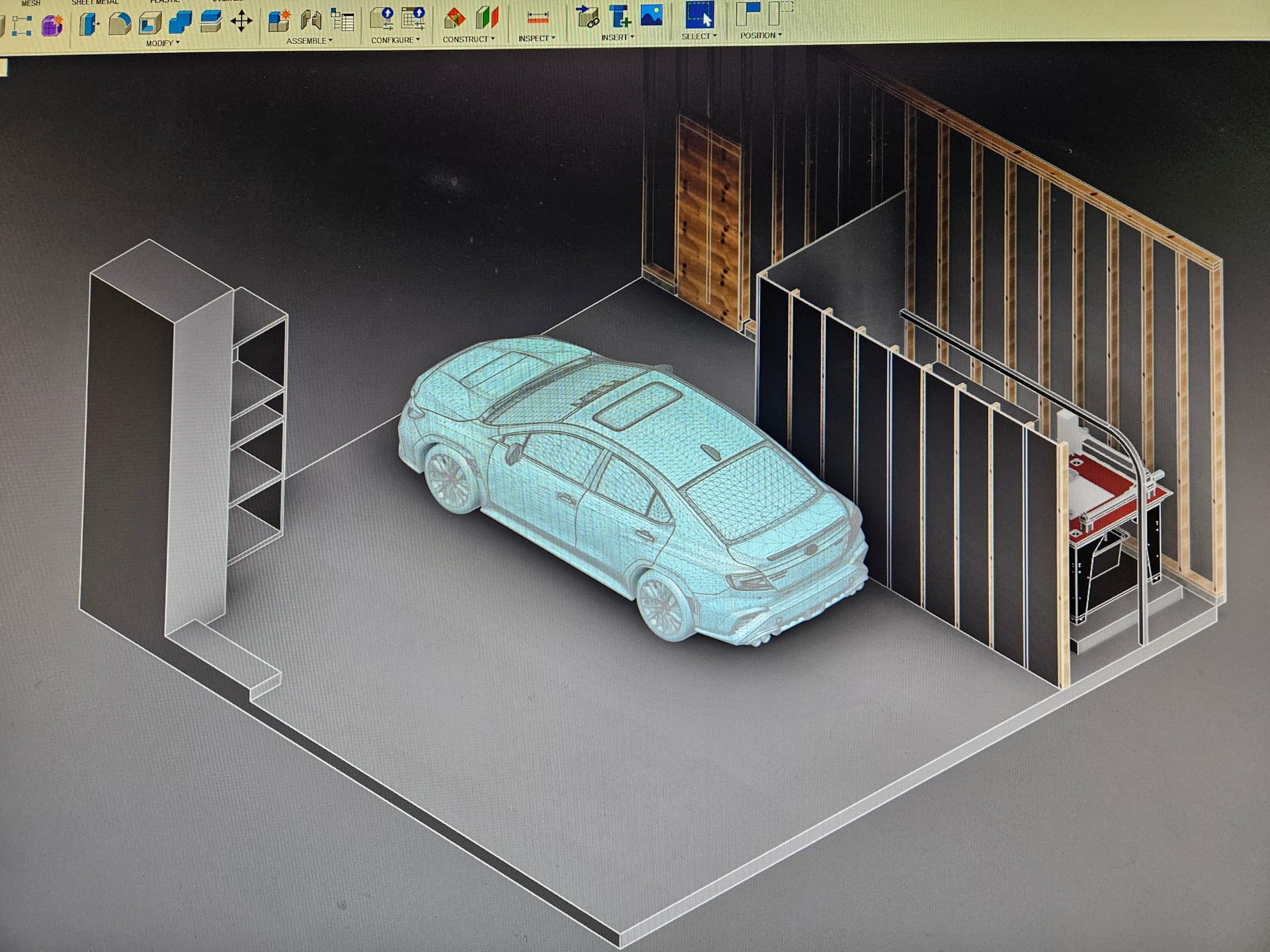The width and height of the screenshot is (1270, 952).
Task: Open the MODIFY dropdown menu
Action: pyautogui.click(x=163, y=44)
